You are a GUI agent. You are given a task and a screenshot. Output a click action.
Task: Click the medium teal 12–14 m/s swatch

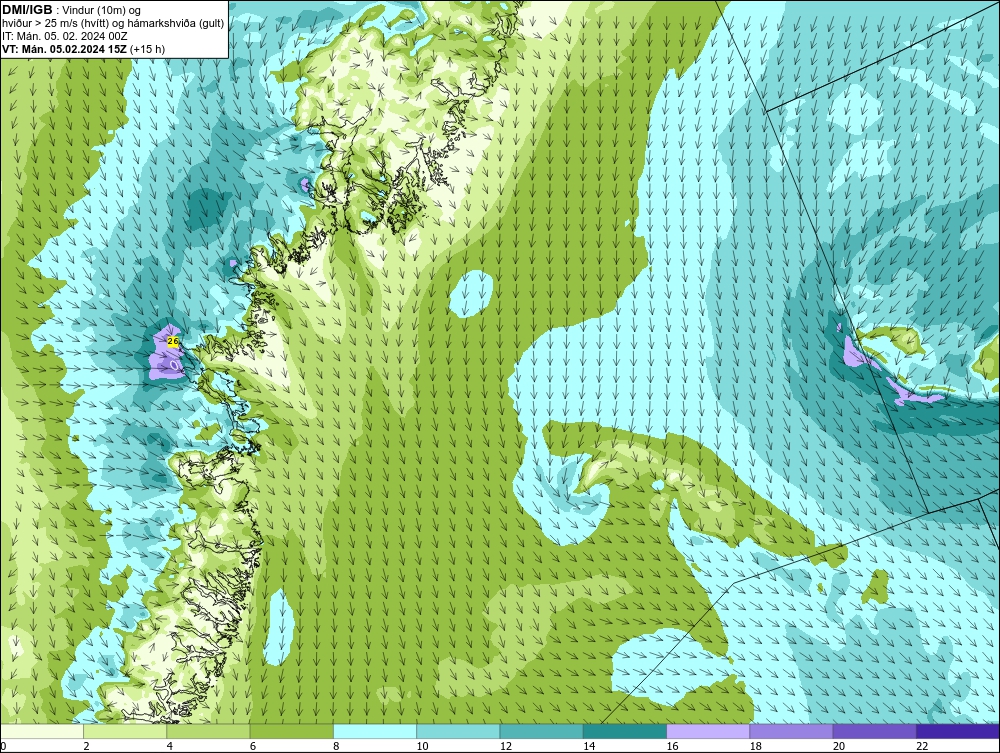(x=541, y=731)
